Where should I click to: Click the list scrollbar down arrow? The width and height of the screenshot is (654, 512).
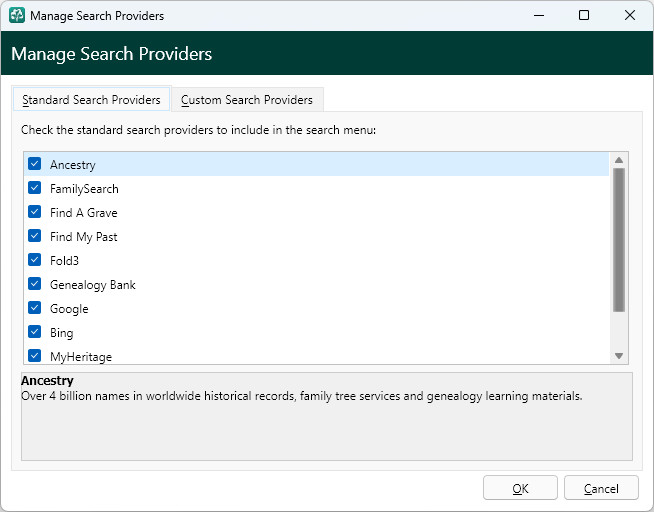619,356
